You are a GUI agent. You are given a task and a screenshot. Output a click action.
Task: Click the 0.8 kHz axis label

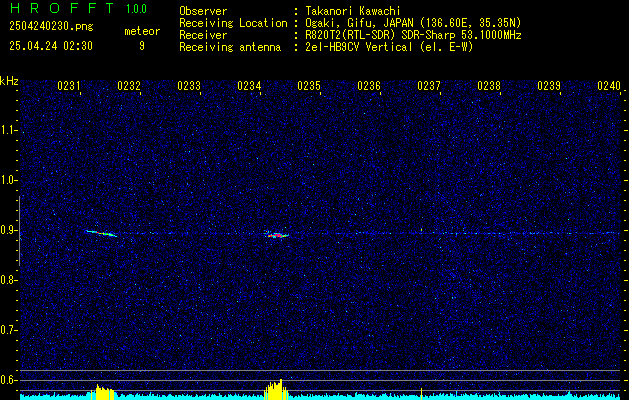(7, 280)
